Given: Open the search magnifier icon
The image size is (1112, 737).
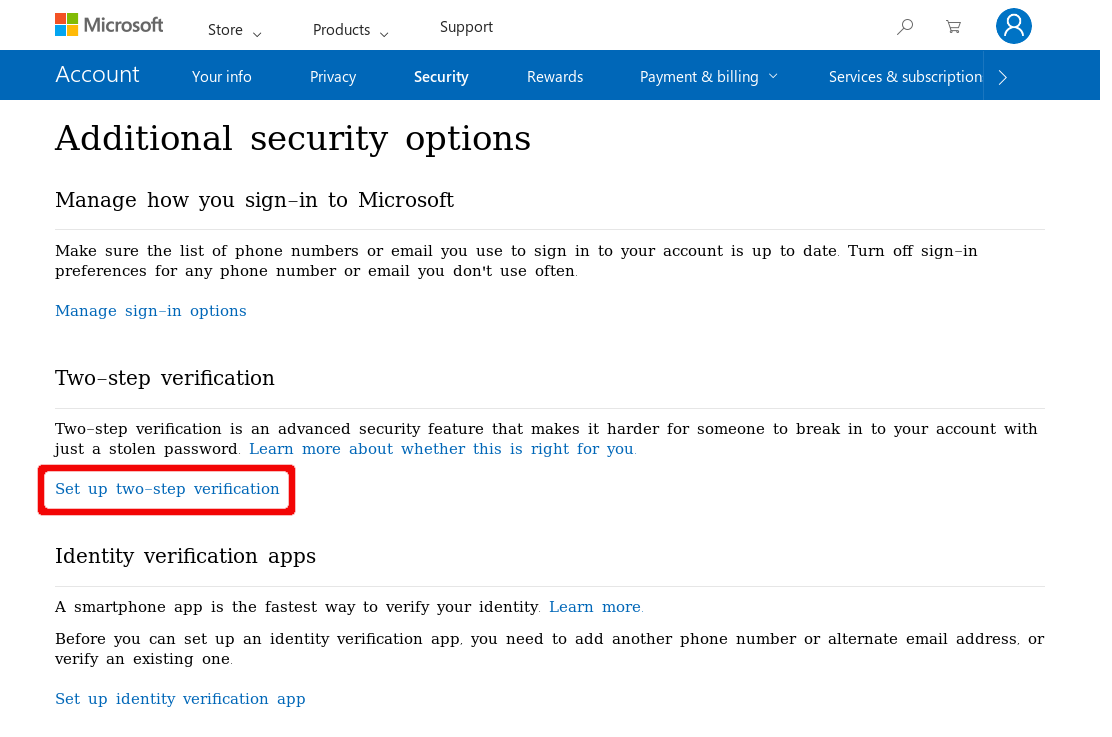Looking at the screenshot, I should (x=905, y=27).
